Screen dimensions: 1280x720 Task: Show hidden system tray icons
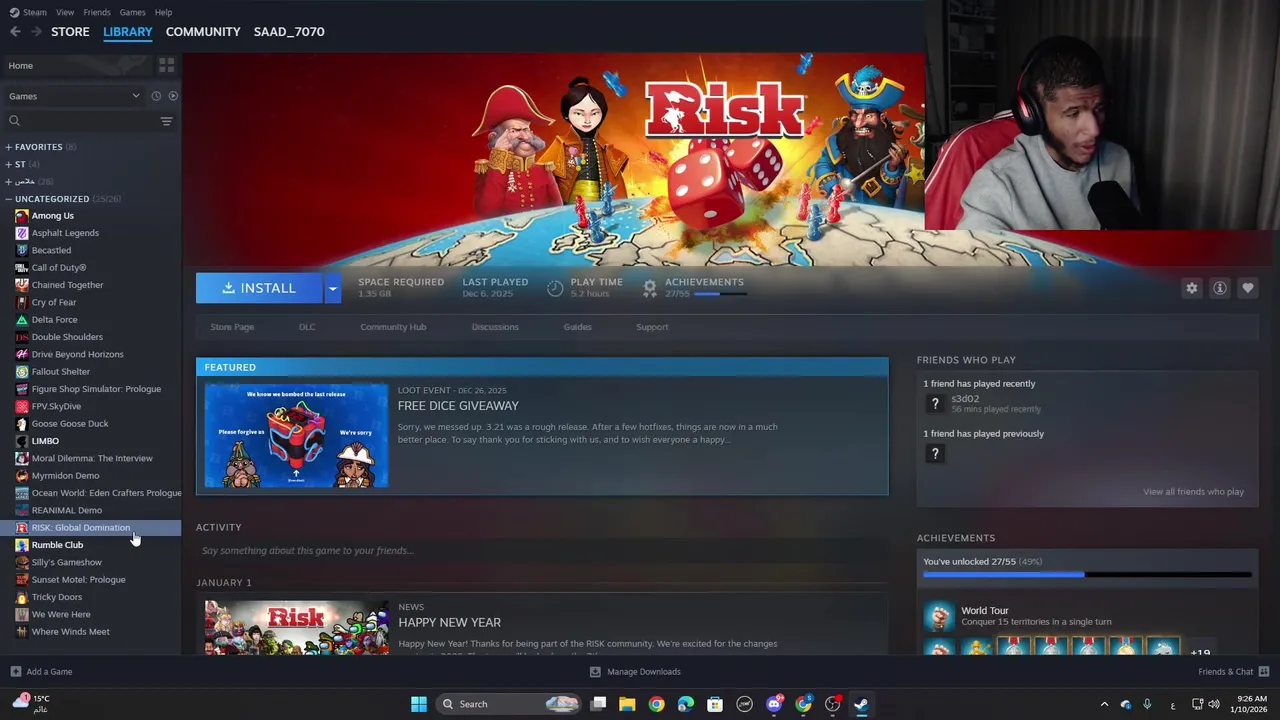[x=1104, y=704]
